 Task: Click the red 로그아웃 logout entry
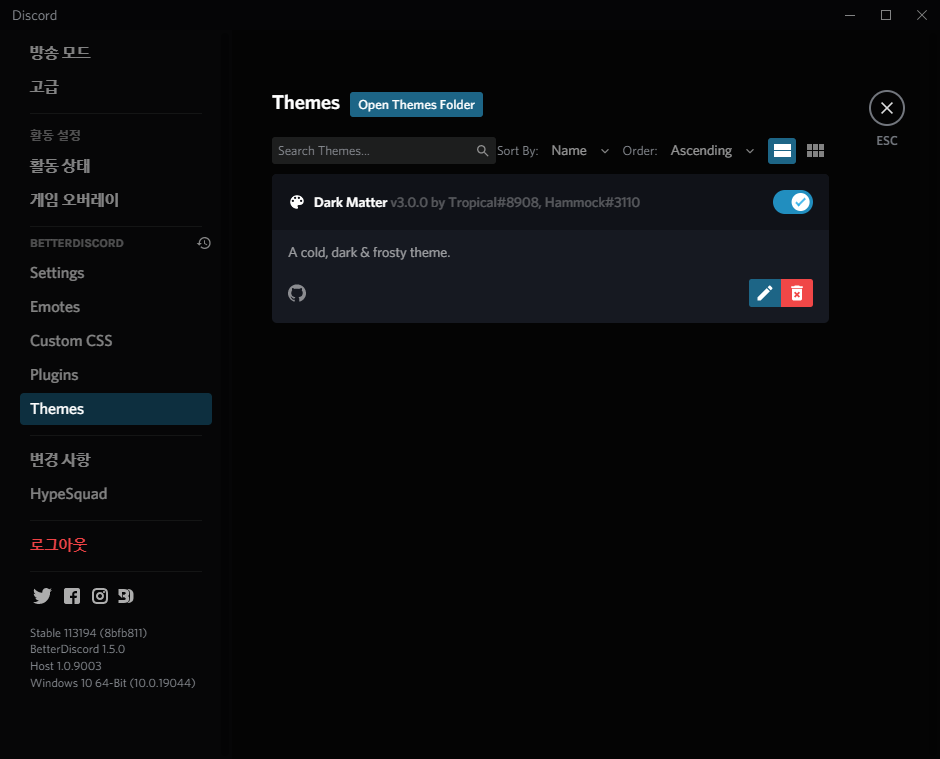click(x=116, y=545)
